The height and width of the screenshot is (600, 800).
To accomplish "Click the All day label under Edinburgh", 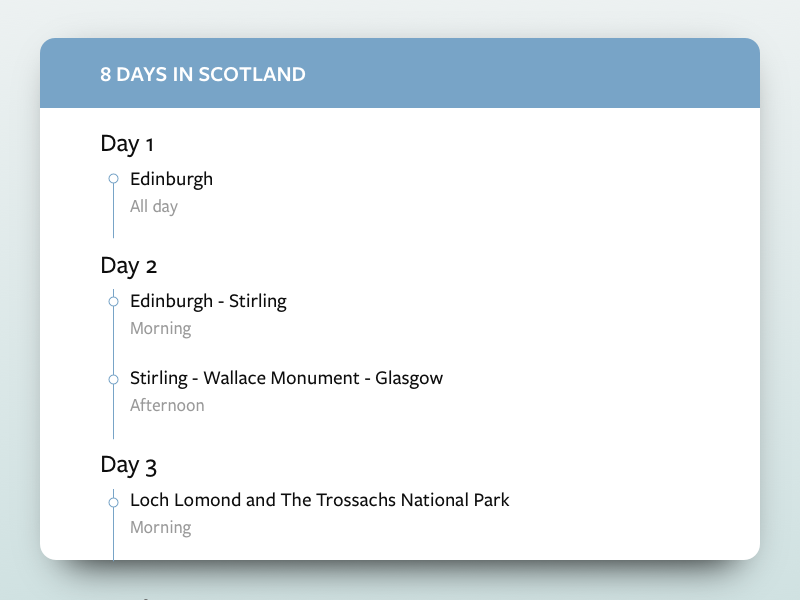I will tap(154, 207).
